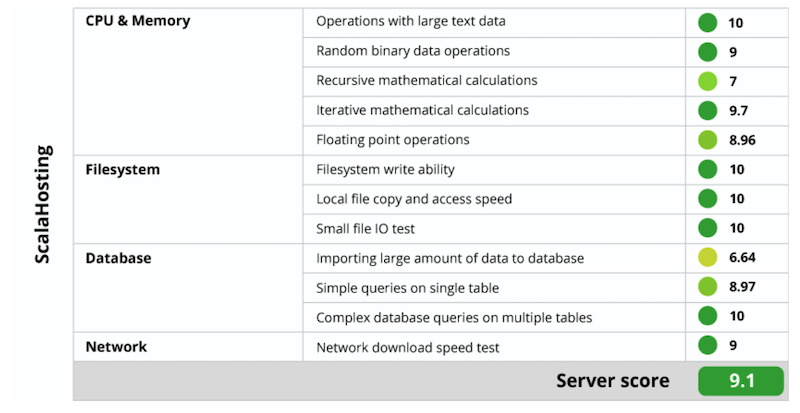Click the green dot for Iterative mathematical calculations
This screenshot has height=413, width=800.
point(708,110)
